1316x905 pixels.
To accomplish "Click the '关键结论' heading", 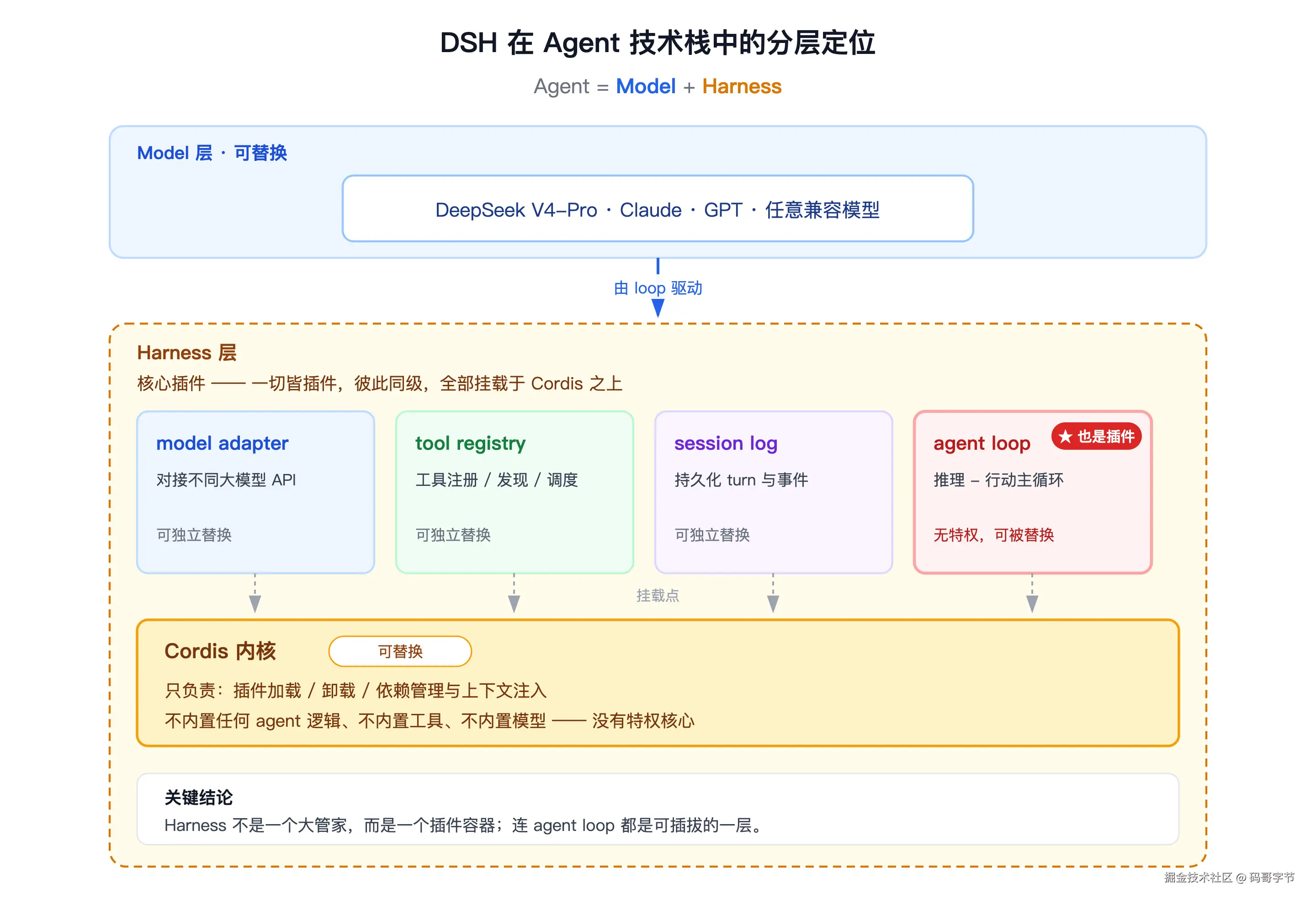I will pyautogui.click(x=198, y=797).
